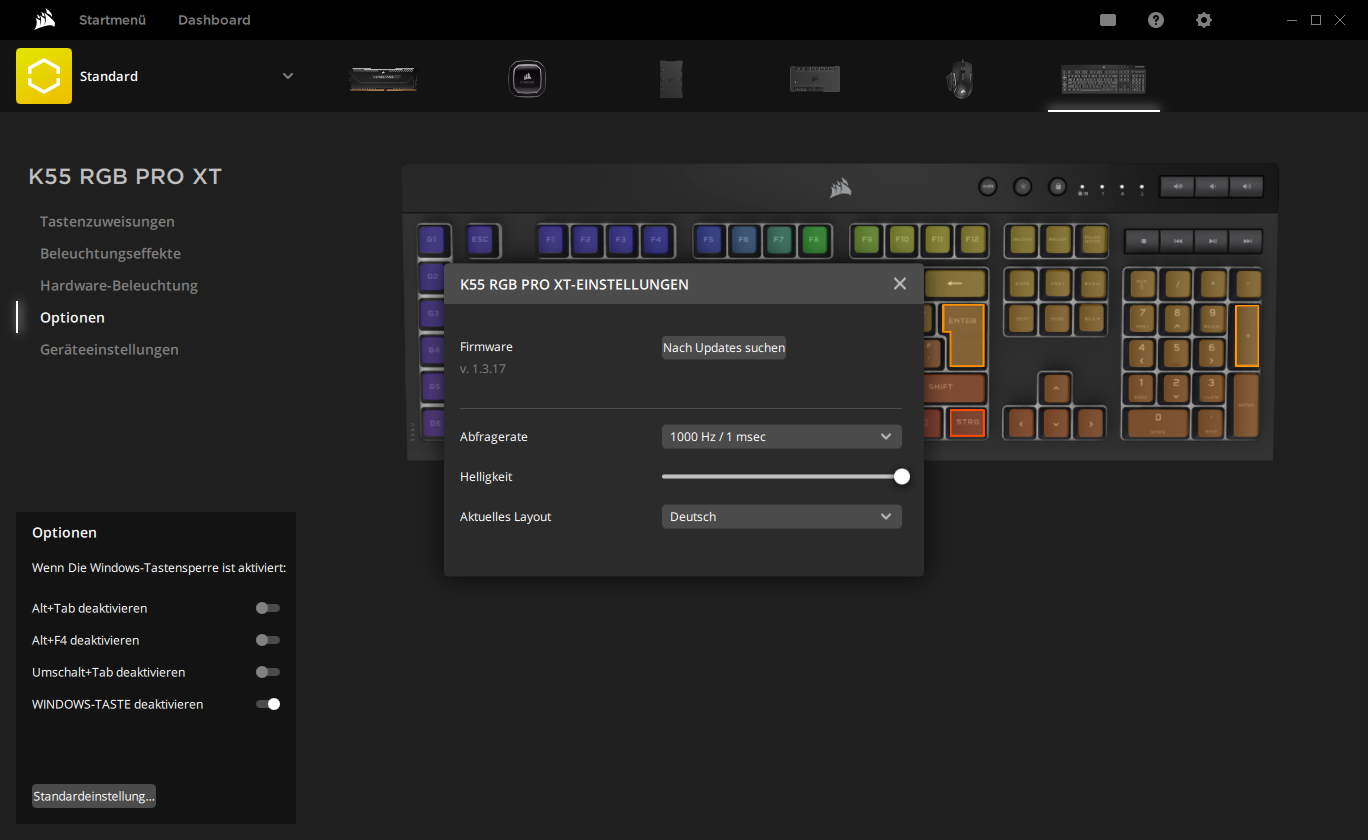Screen dimensions: 1368x840
Task: Click Nach Updates suchen button
Action: (724, 348)
